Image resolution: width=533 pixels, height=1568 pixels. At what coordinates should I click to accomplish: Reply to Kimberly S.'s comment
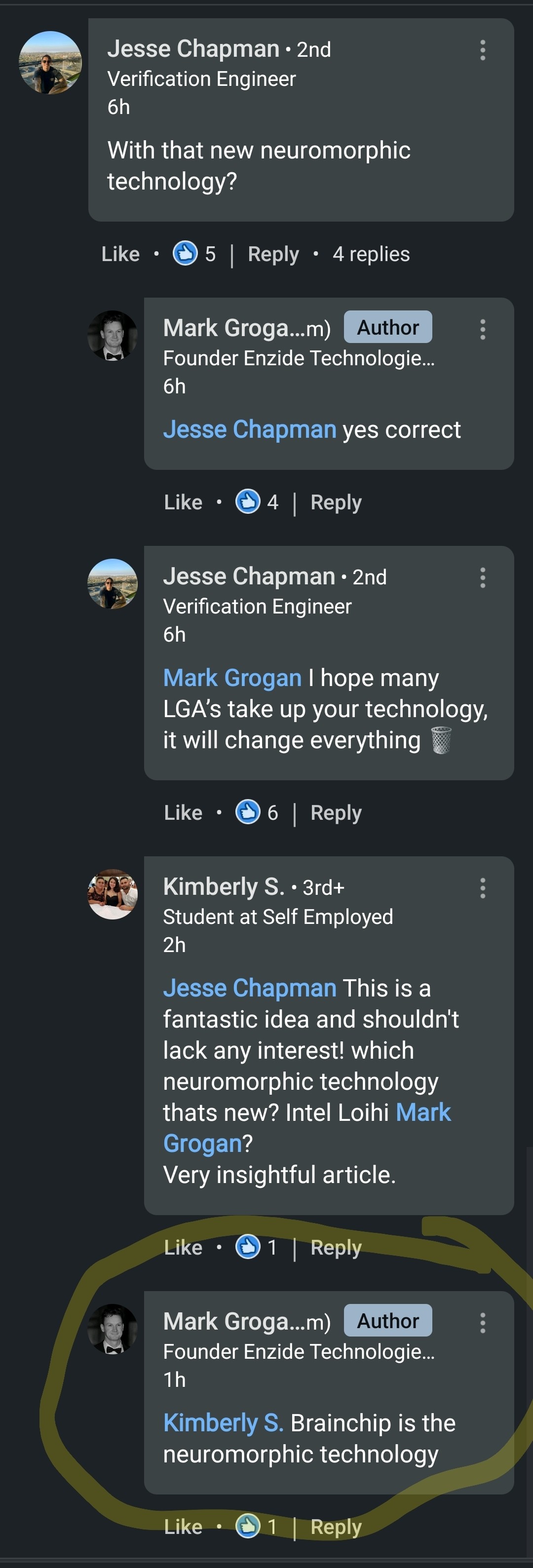[x=336, y=1247]
